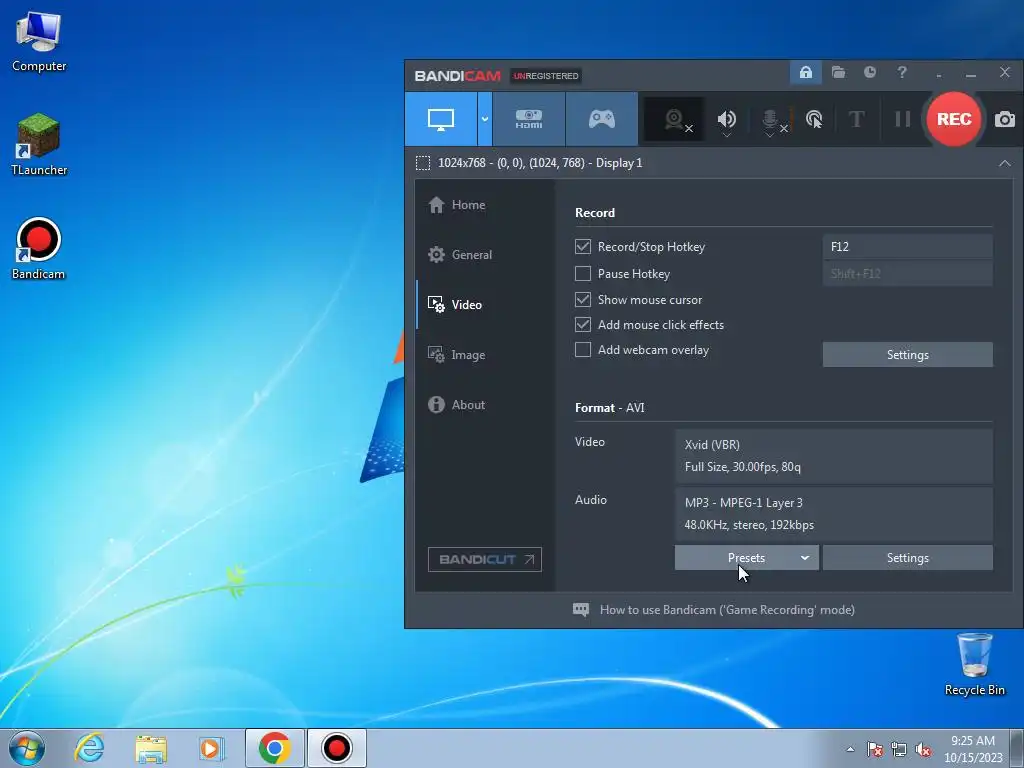Click Action Center flag tray icon
The height and width of the screenshot is (768, 1024).
coord(875,749)
